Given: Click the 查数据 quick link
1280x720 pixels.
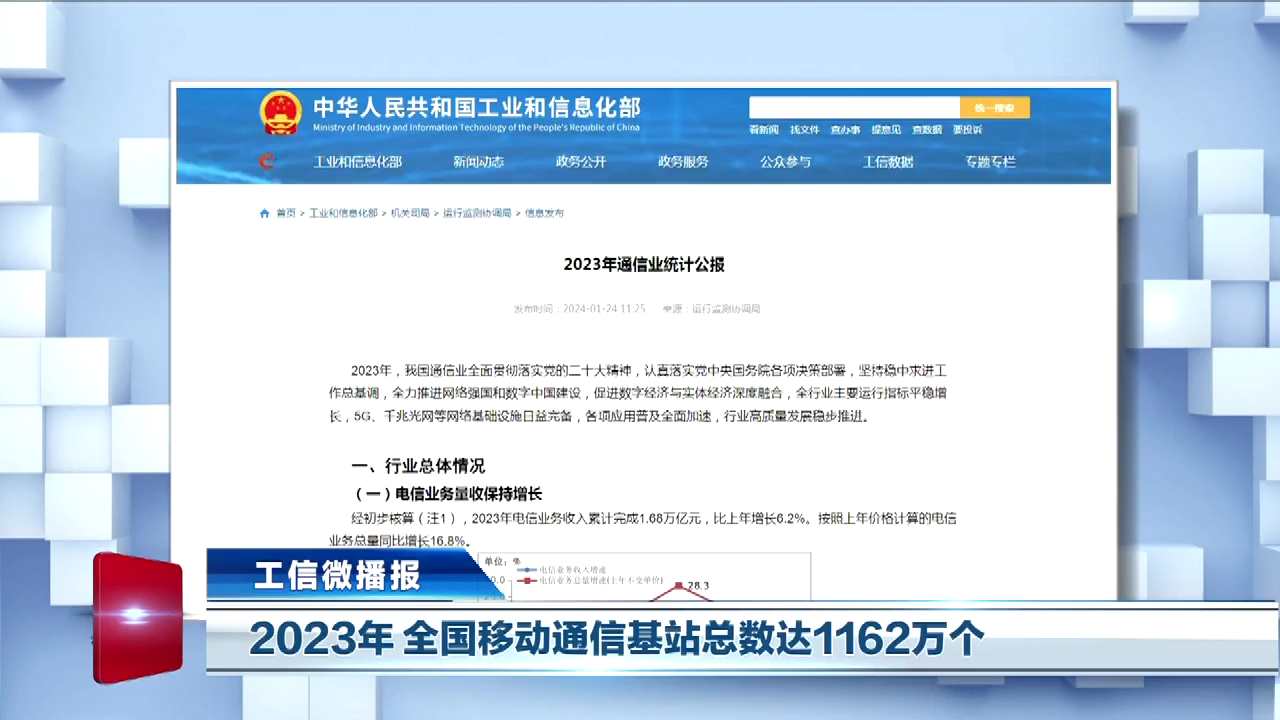Looking at the screenshot, I should [x=926, y=130].
